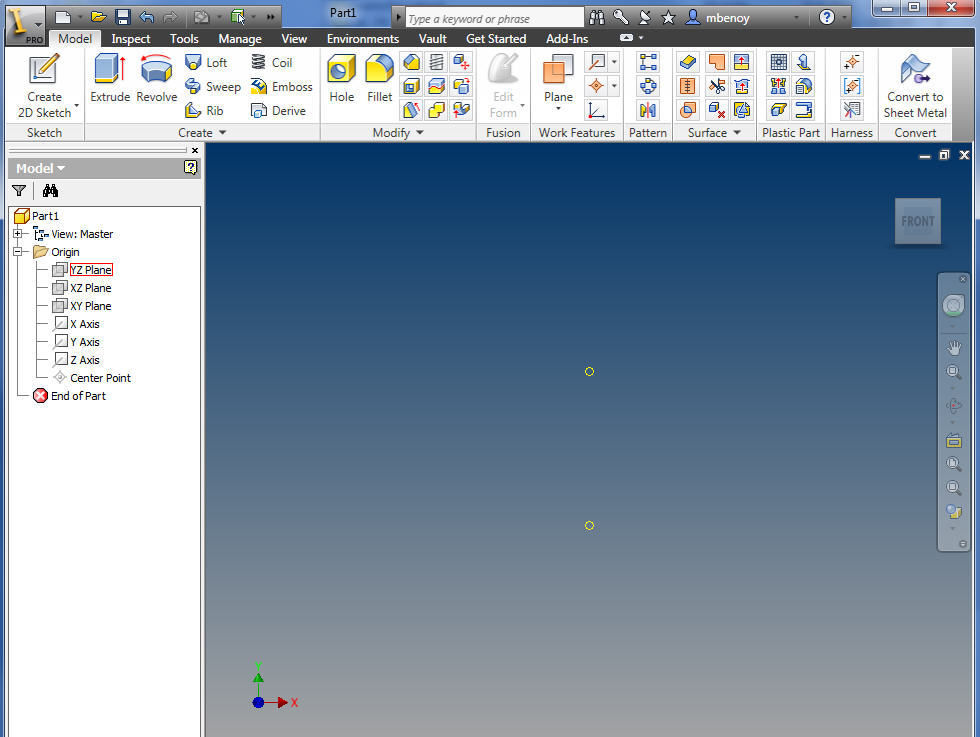Screen dimensions: 980x737
Task: Expand the View: Master node
Action: click(18, 234)
